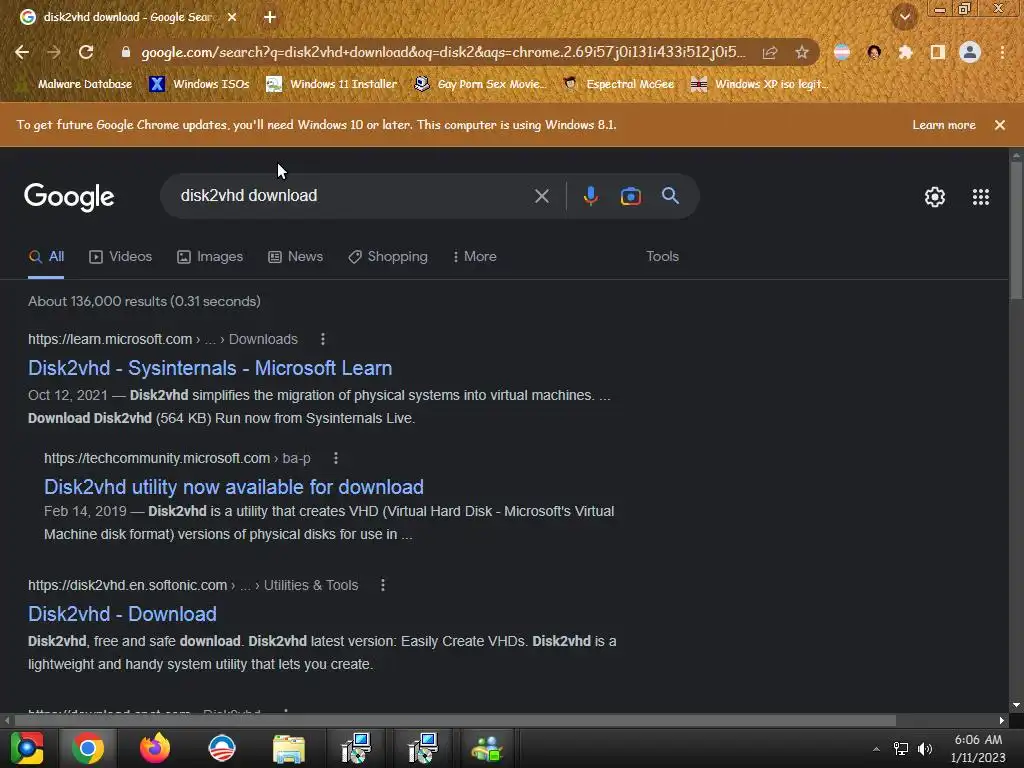The height and width of the screenshot is (768, 1024).
Task: Expand the tab search chevron
Action: coord(905,17)
